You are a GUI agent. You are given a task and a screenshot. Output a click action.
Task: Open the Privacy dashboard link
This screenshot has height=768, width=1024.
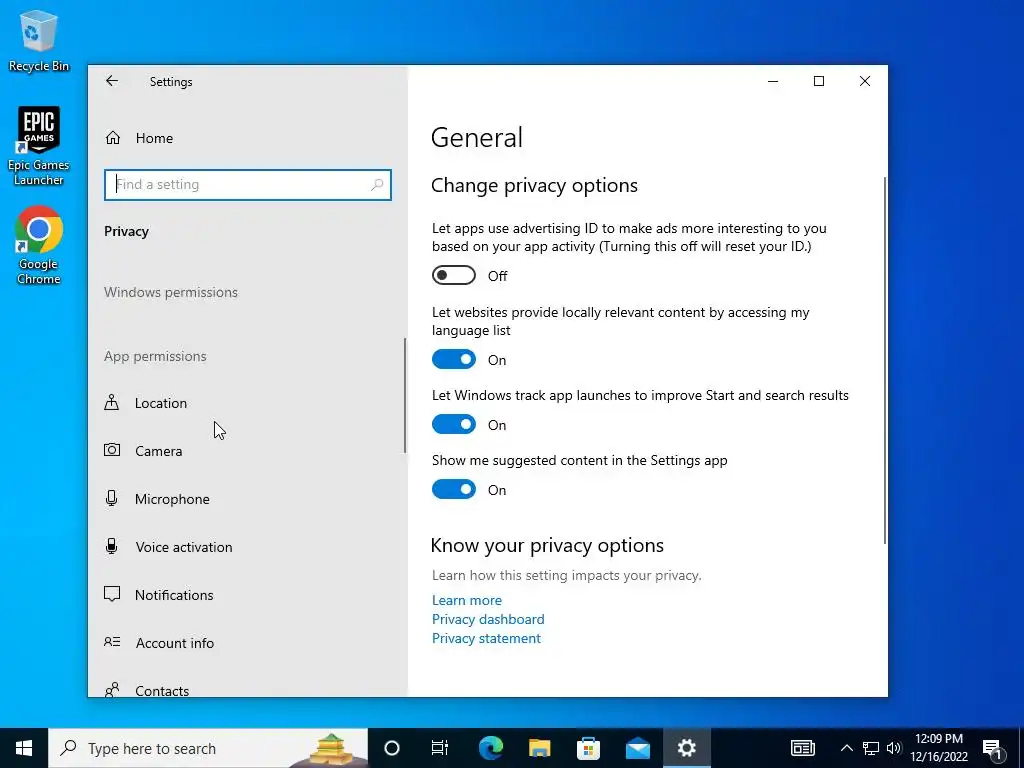click(488, 619)
